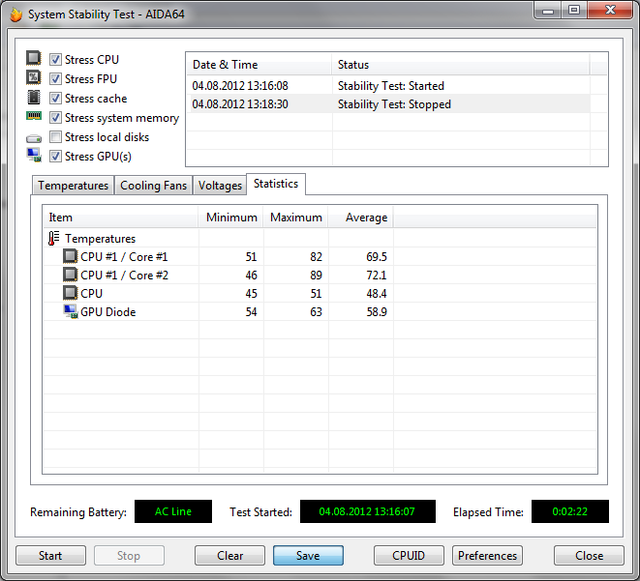Sort by the Minimum column header
The width and height of the screenshot is (640, 581).
click(x=231, y=217)
